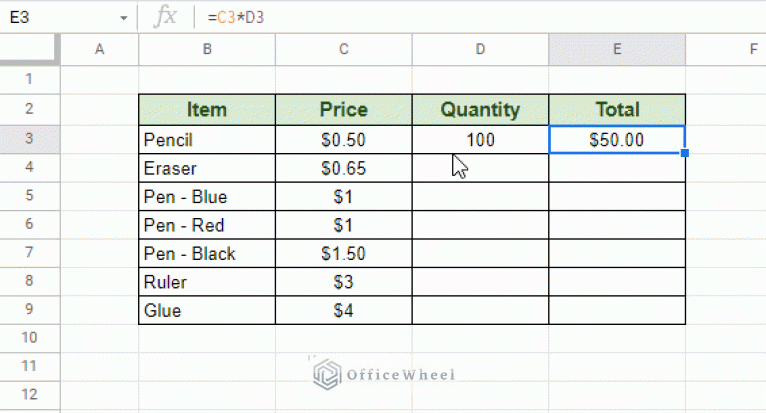
Task: Click the OfficeWheel logo watermark
Action: point(384,375)
